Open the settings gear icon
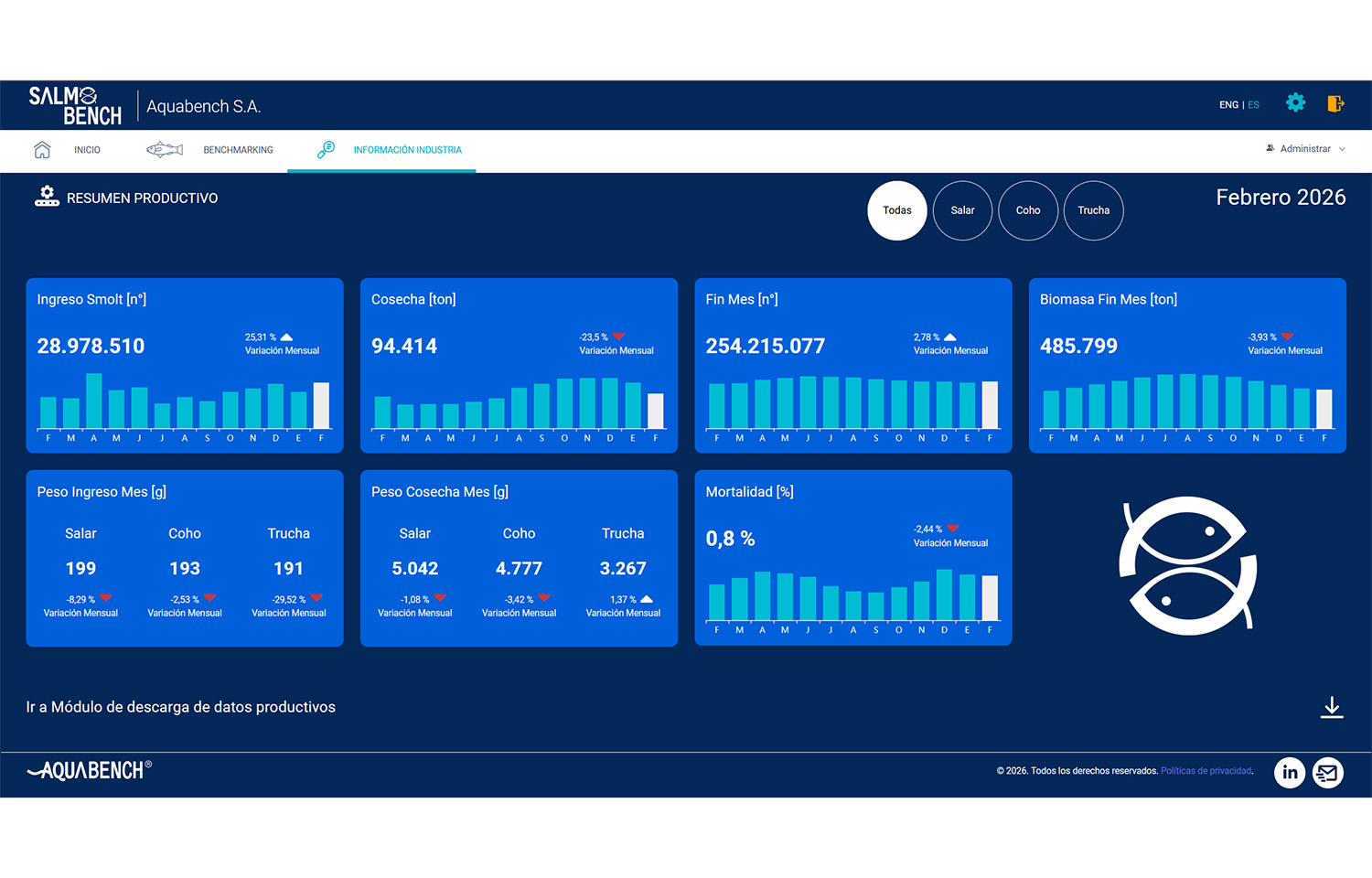This screenshot has width=1372, height=878. tap(1295, 103)
